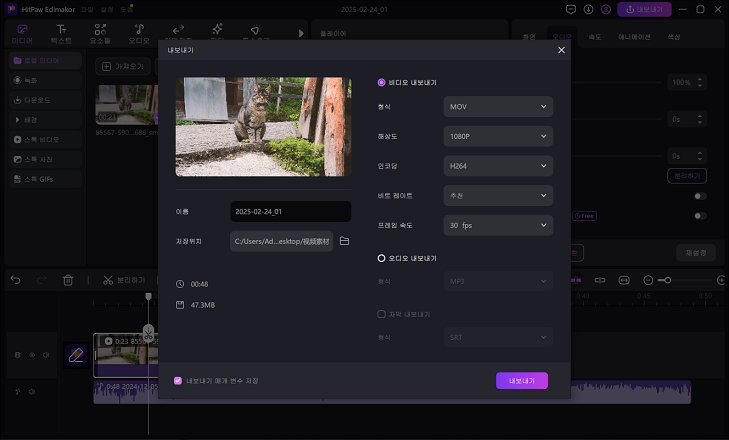Open the Filters icon in top toolbar

[255, 30]
